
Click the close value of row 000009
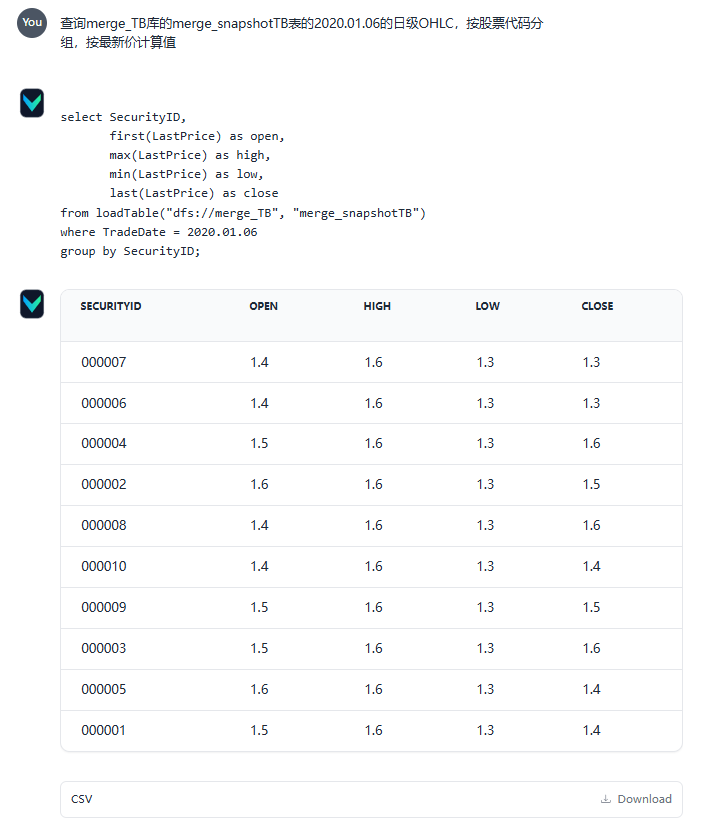tap(591, 607)
